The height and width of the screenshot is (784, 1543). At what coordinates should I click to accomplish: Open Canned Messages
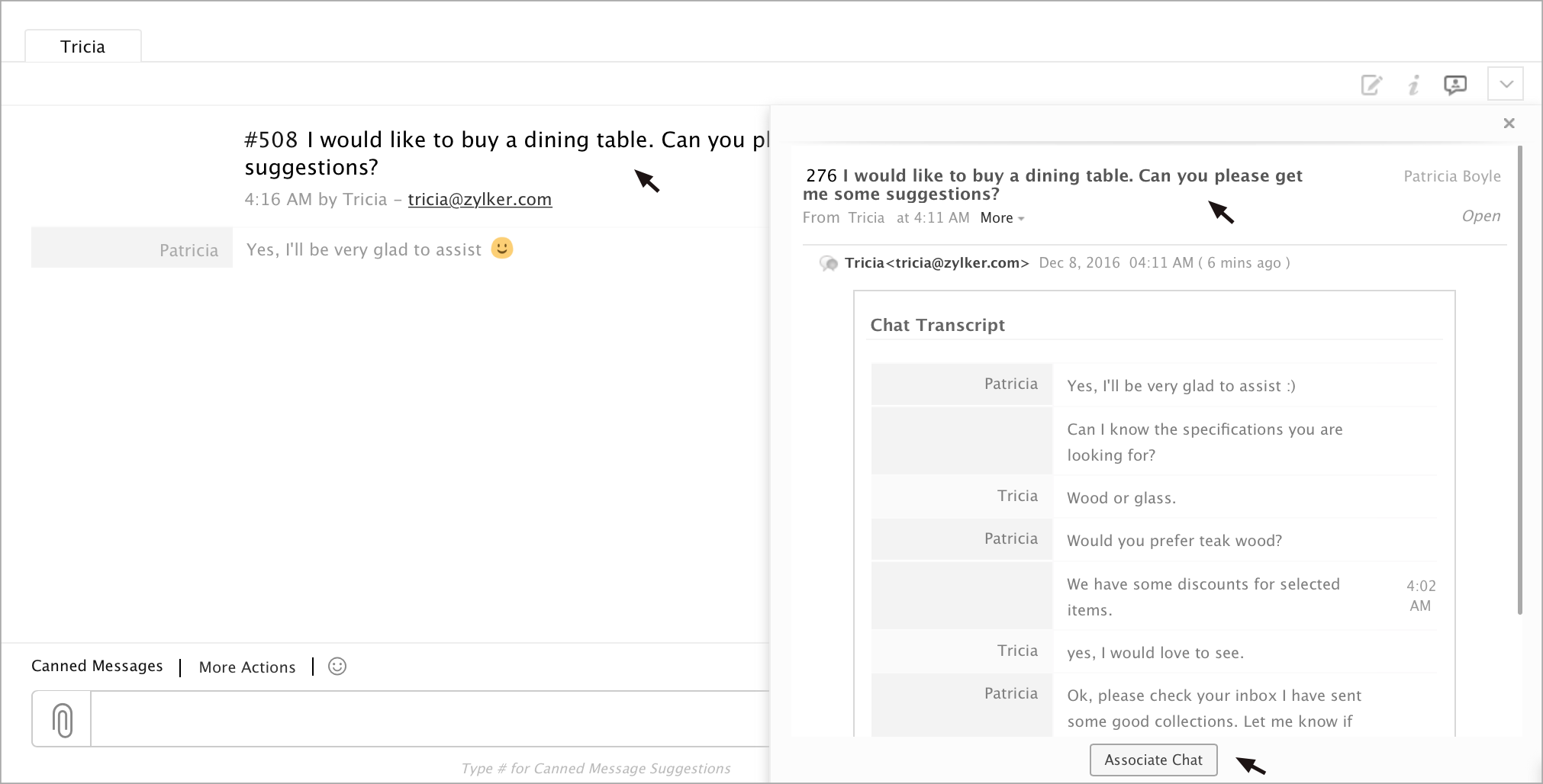point(97,666)
